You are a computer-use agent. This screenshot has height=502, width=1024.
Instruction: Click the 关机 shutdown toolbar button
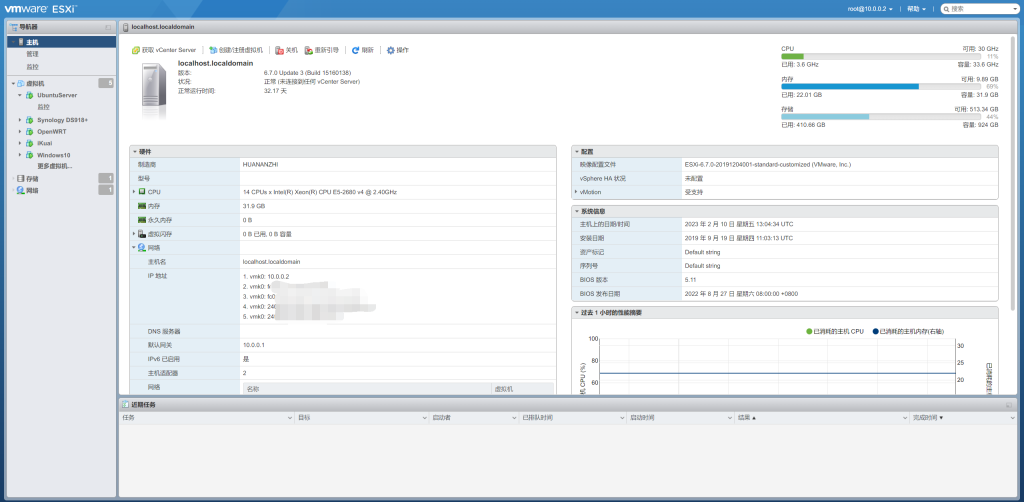286,50
